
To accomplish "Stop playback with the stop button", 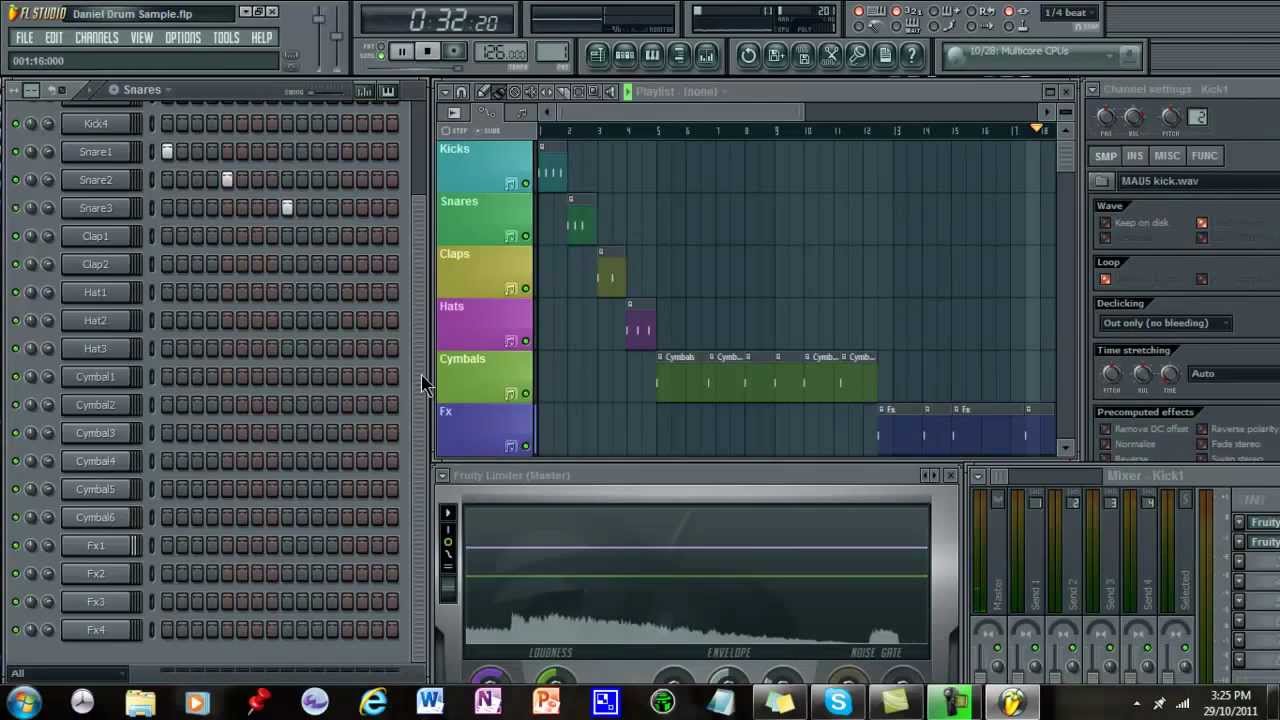I will tap(427, 52).
